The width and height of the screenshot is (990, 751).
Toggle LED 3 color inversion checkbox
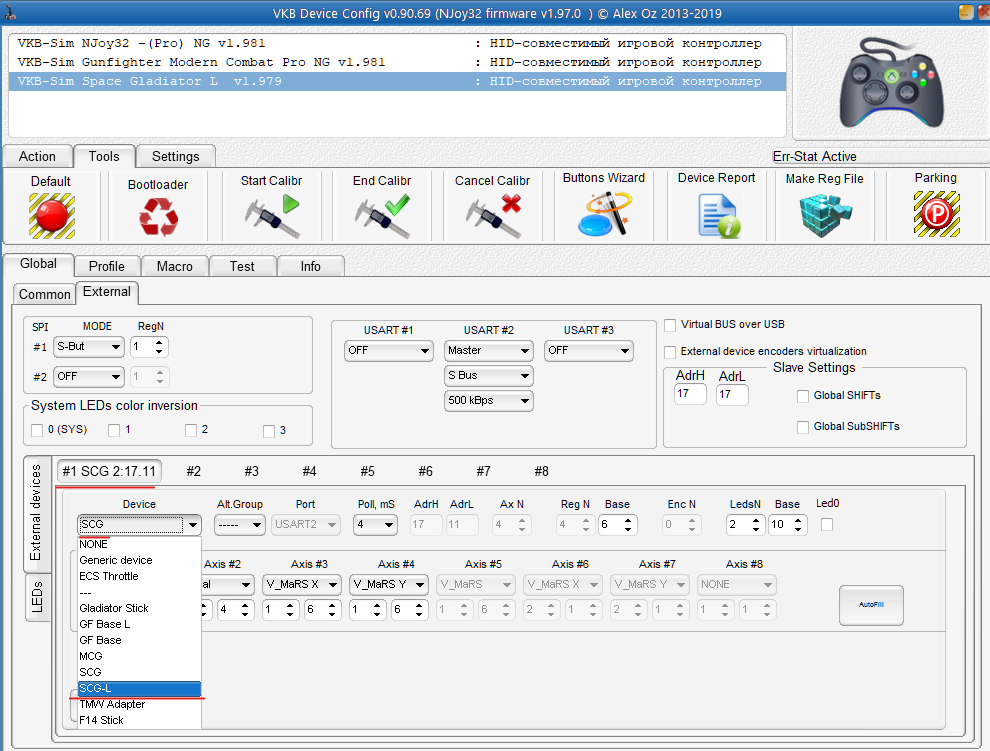click(x=269, y=431)
